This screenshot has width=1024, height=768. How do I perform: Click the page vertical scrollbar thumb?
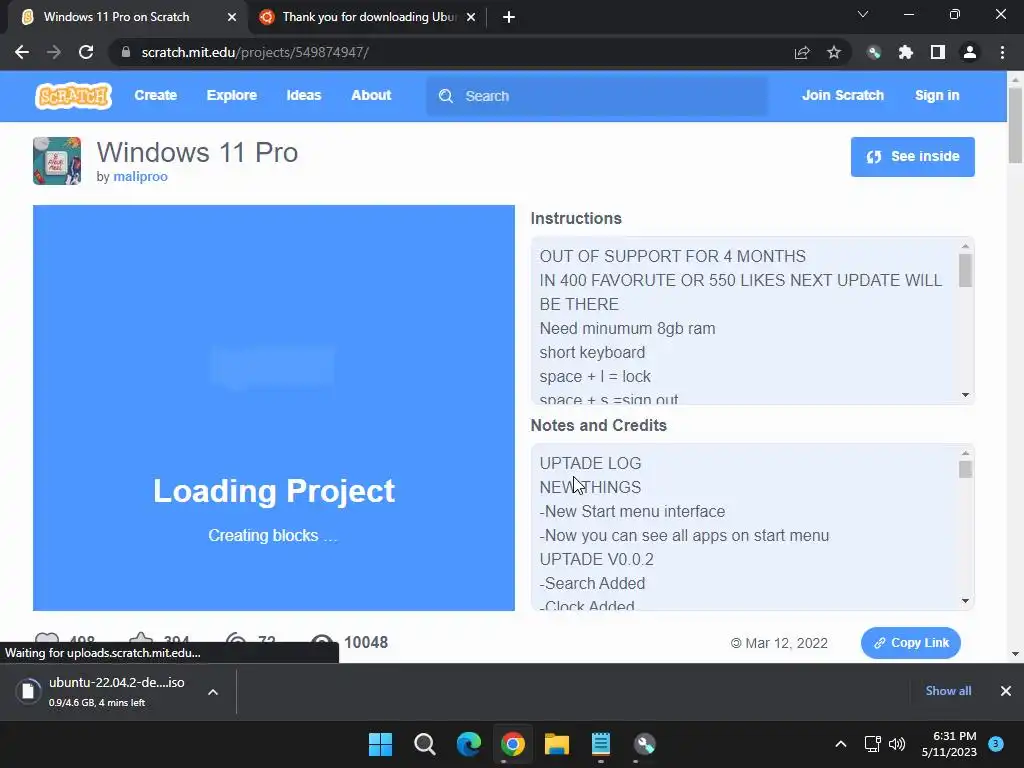[x=1015, y=125]
